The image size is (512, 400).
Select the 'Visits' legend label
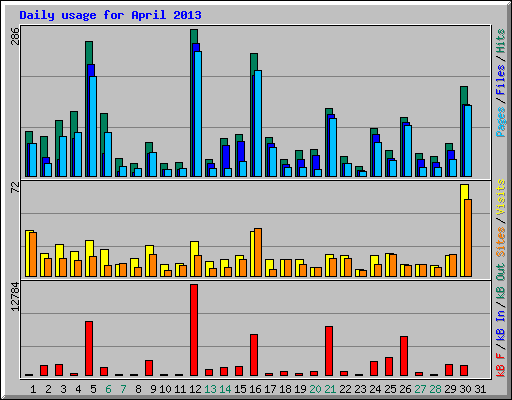coord(501,197)
